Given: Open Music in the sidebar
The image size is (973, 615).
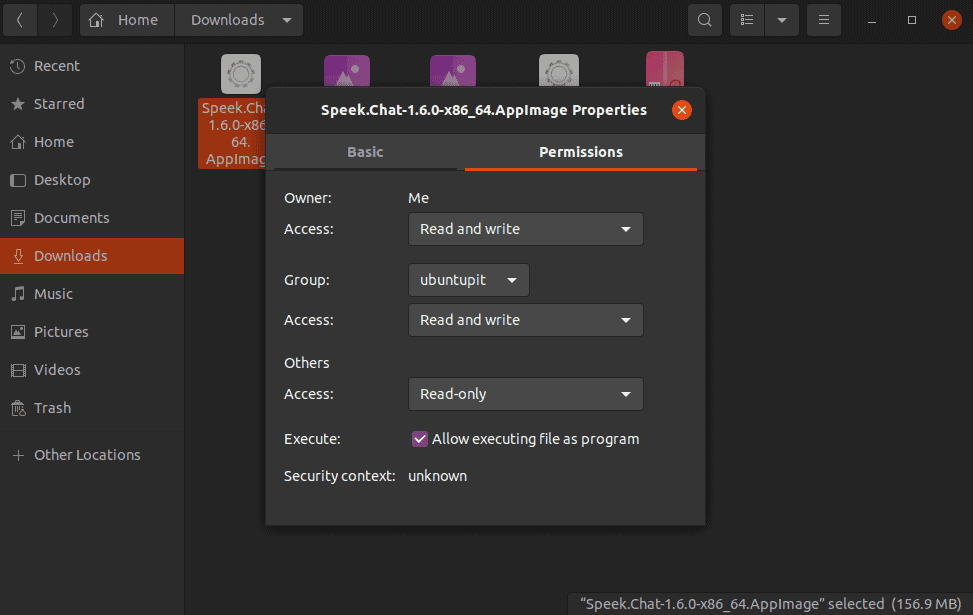Looking at the screenshot, I should pos(92,294).
